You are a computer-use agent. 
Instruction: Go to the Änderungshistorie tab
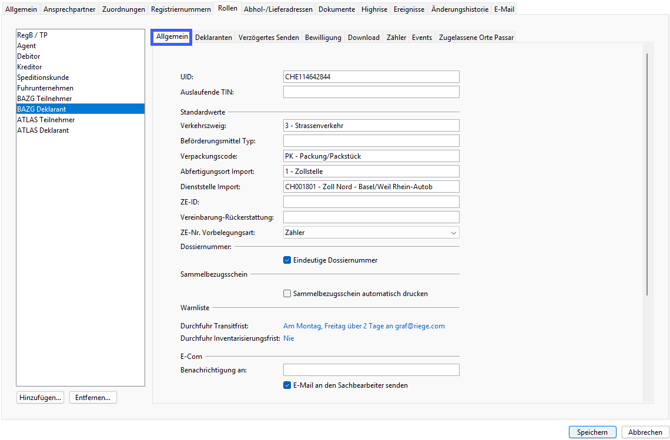pyautogui.click(x=459, y=9)
